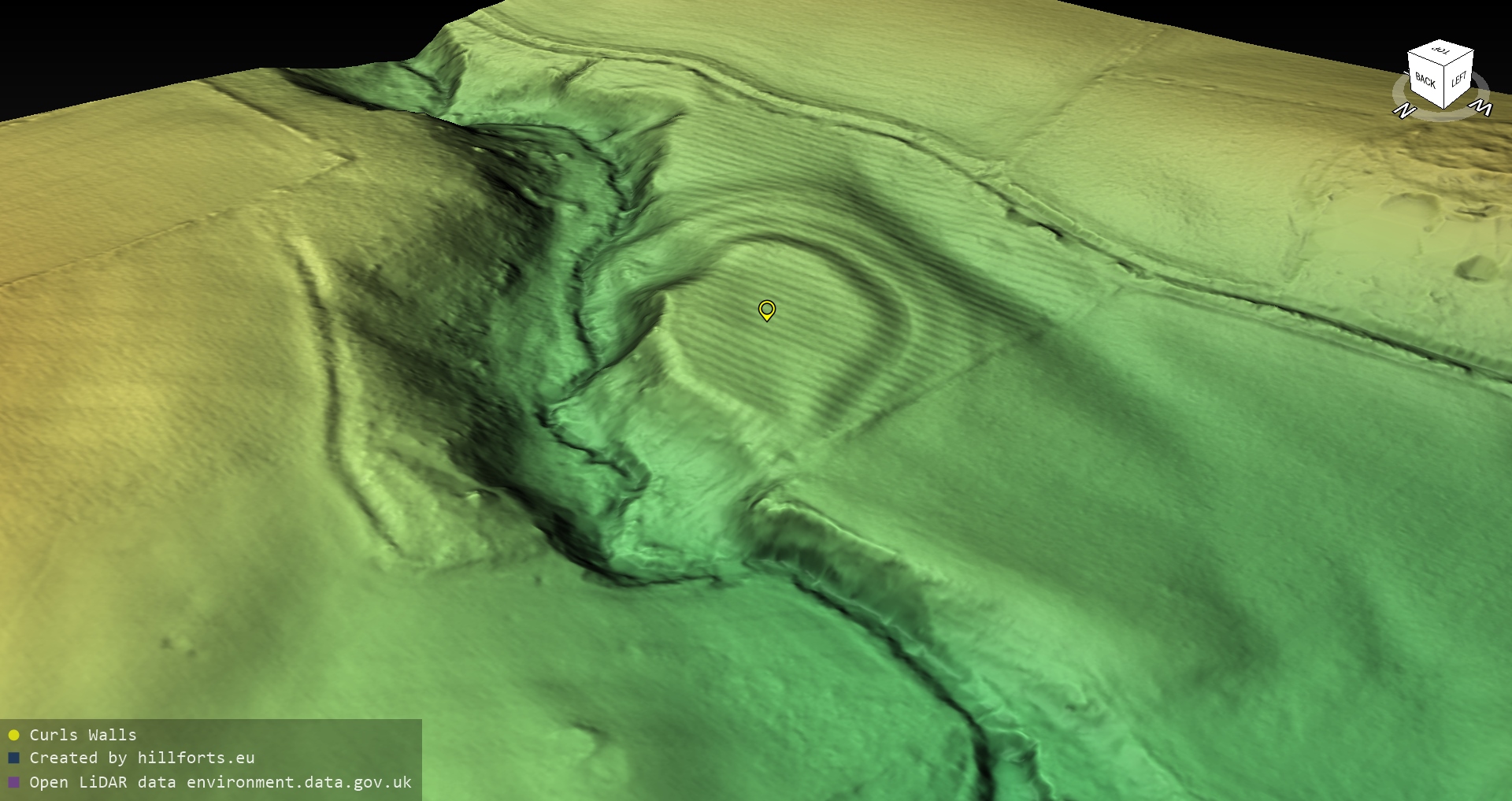Select the BACK face of the view cube
1512x801 pixels.
coord(1425,80)
